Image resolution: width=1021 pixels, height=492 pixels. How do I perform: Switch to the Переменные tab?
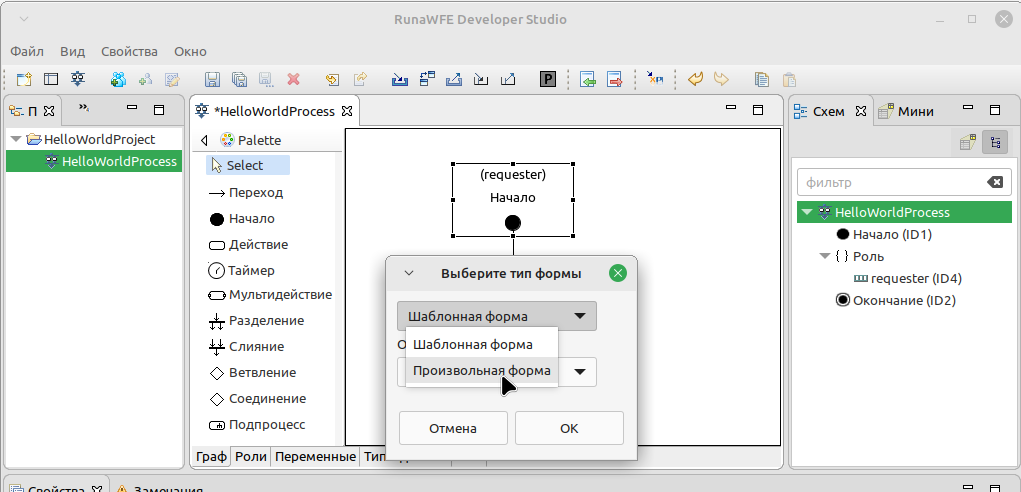pos(315,457)
